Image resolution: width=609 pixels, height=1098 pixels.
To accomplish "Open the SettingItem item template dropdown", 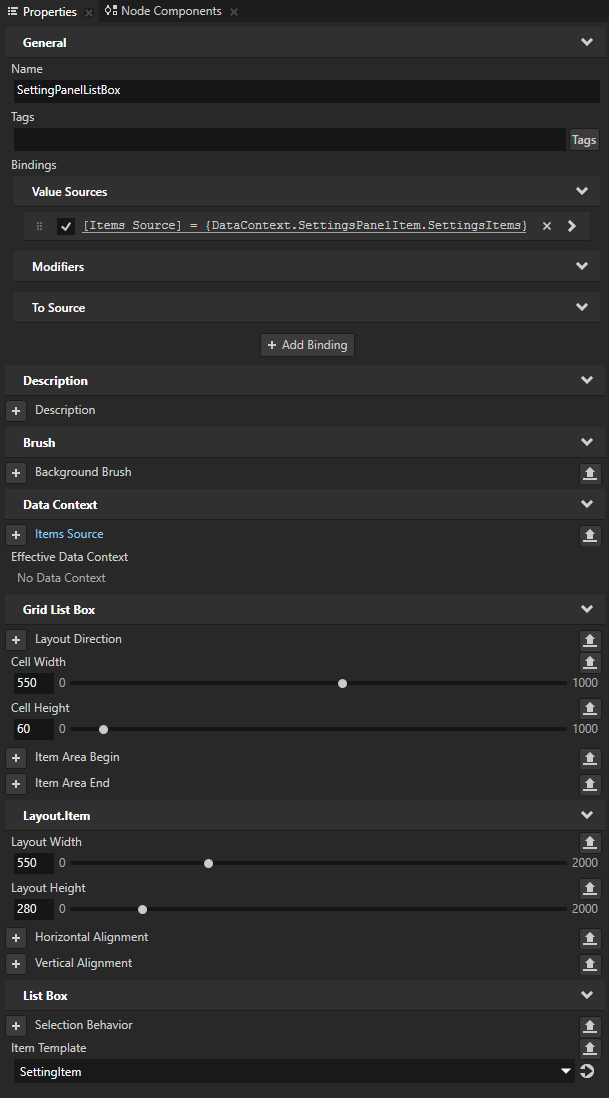I will (x=565, y=1071).
